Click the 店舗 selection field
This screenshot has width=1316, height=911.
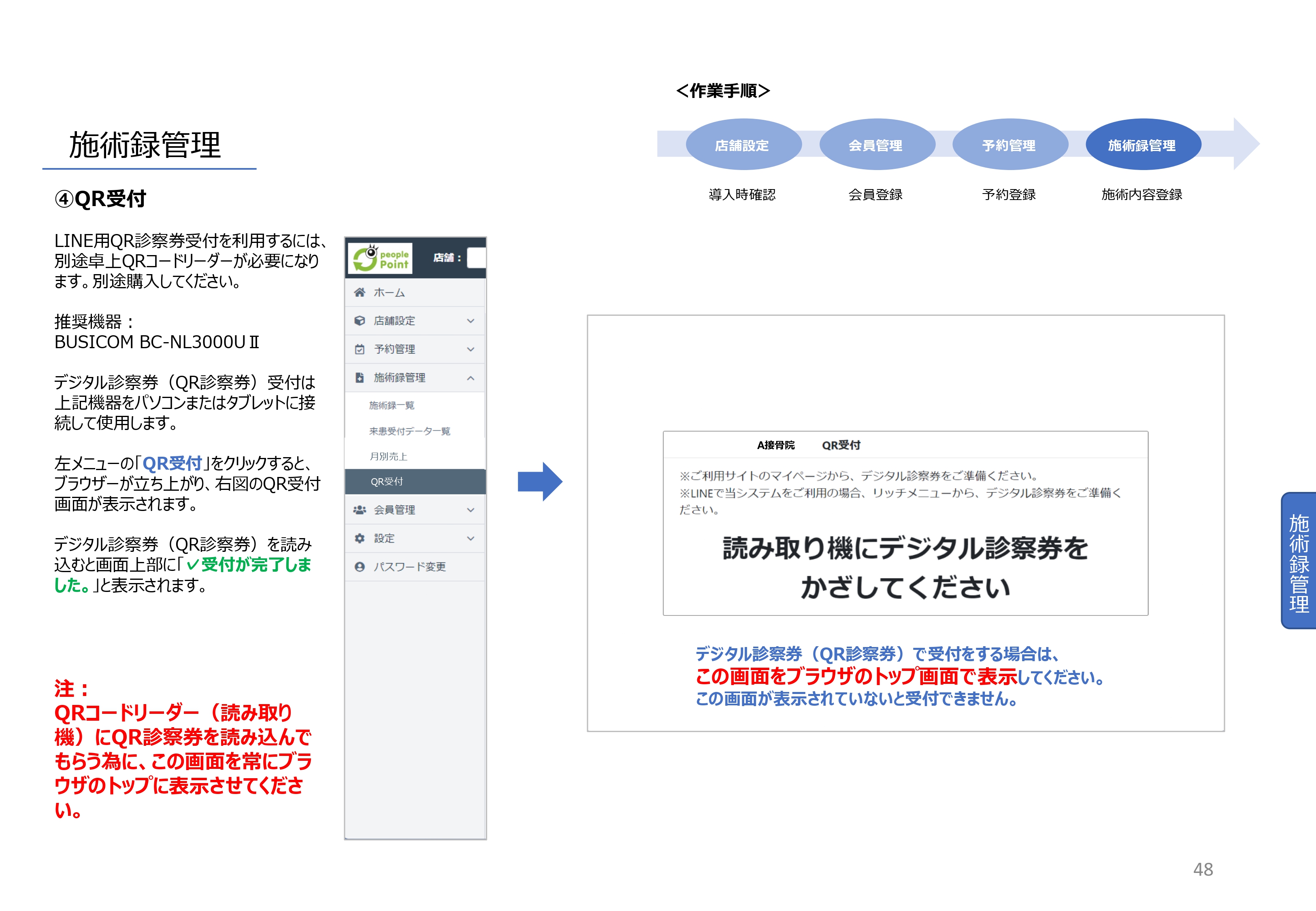tap(476, 258)
